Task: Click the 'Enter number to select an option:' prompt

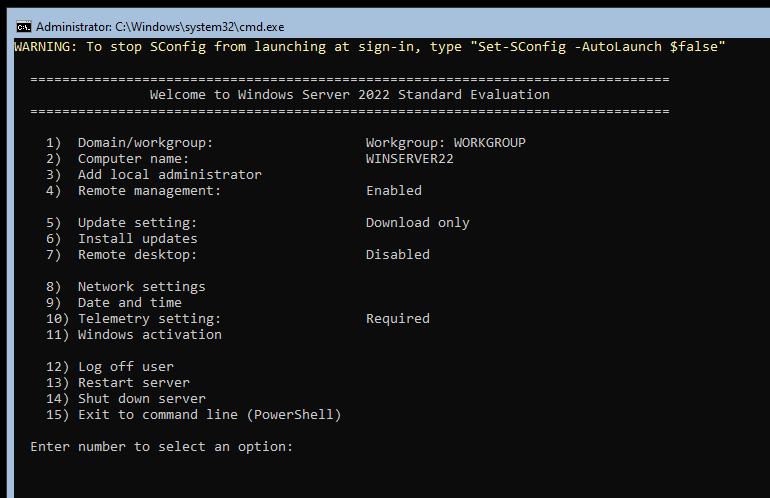Action: (162, 446)
